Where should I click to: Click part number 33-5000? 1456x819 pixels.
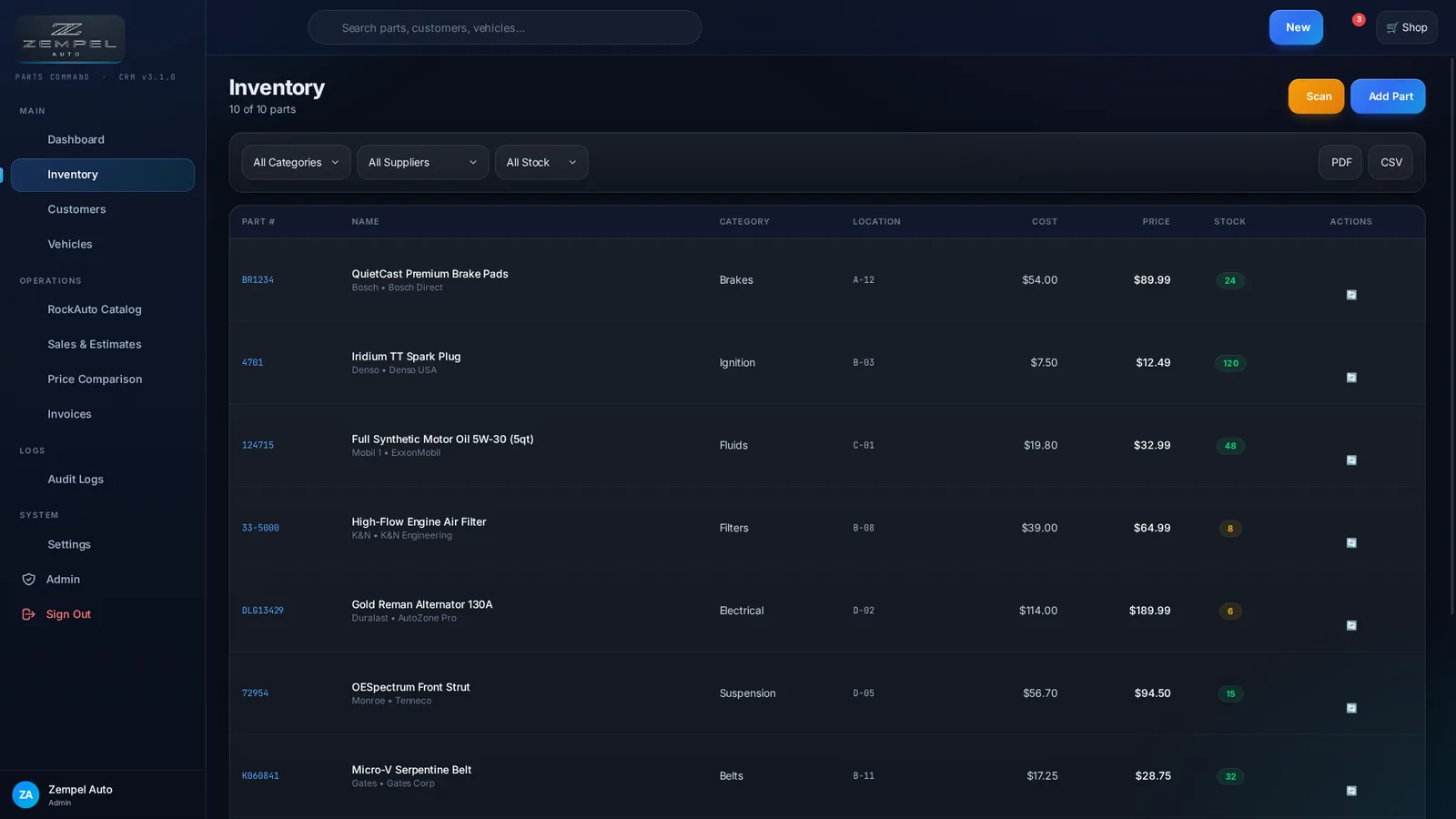coord(260,528)
